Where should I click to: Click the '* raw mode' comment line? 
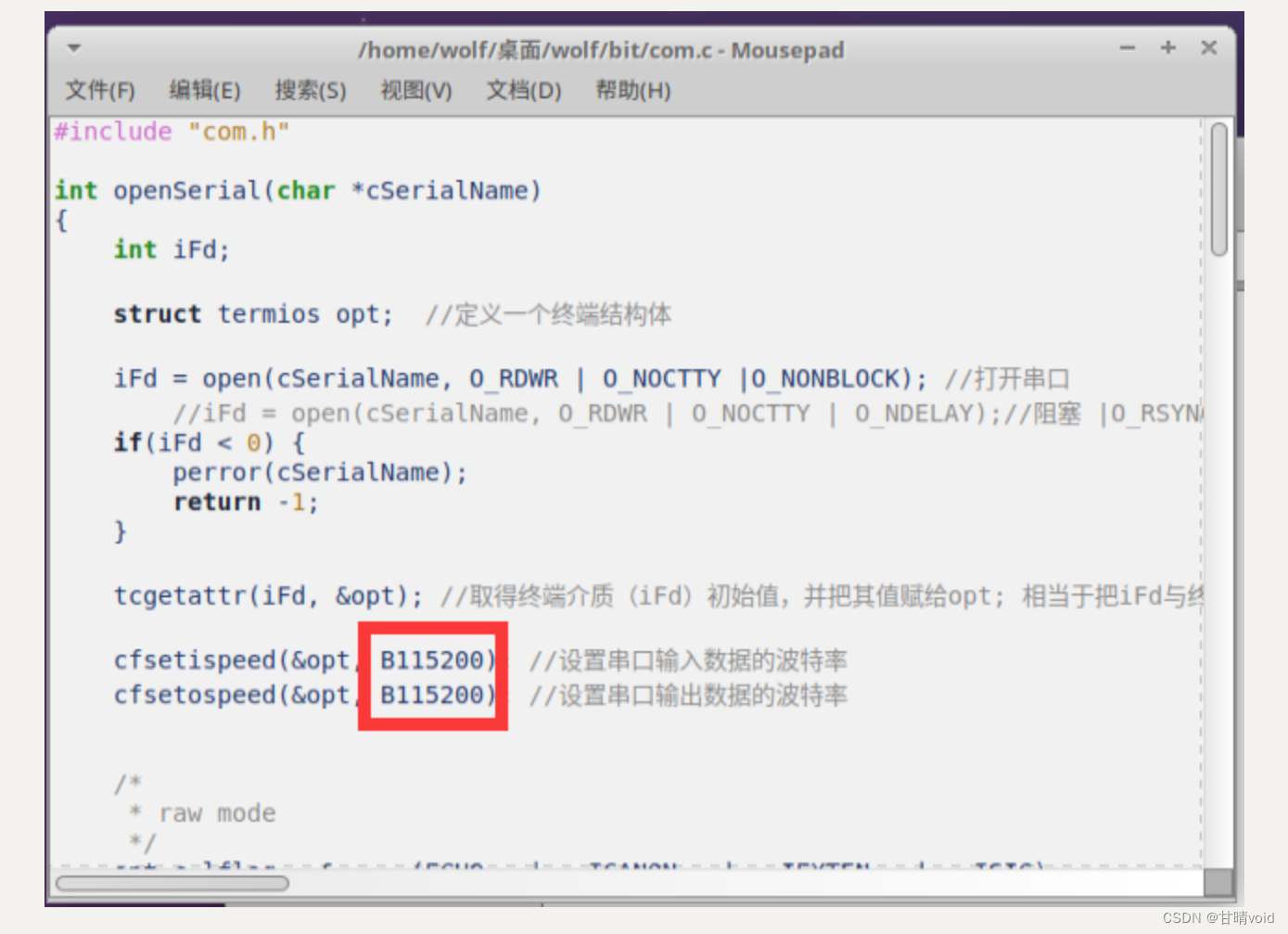[x=201, y=813]
